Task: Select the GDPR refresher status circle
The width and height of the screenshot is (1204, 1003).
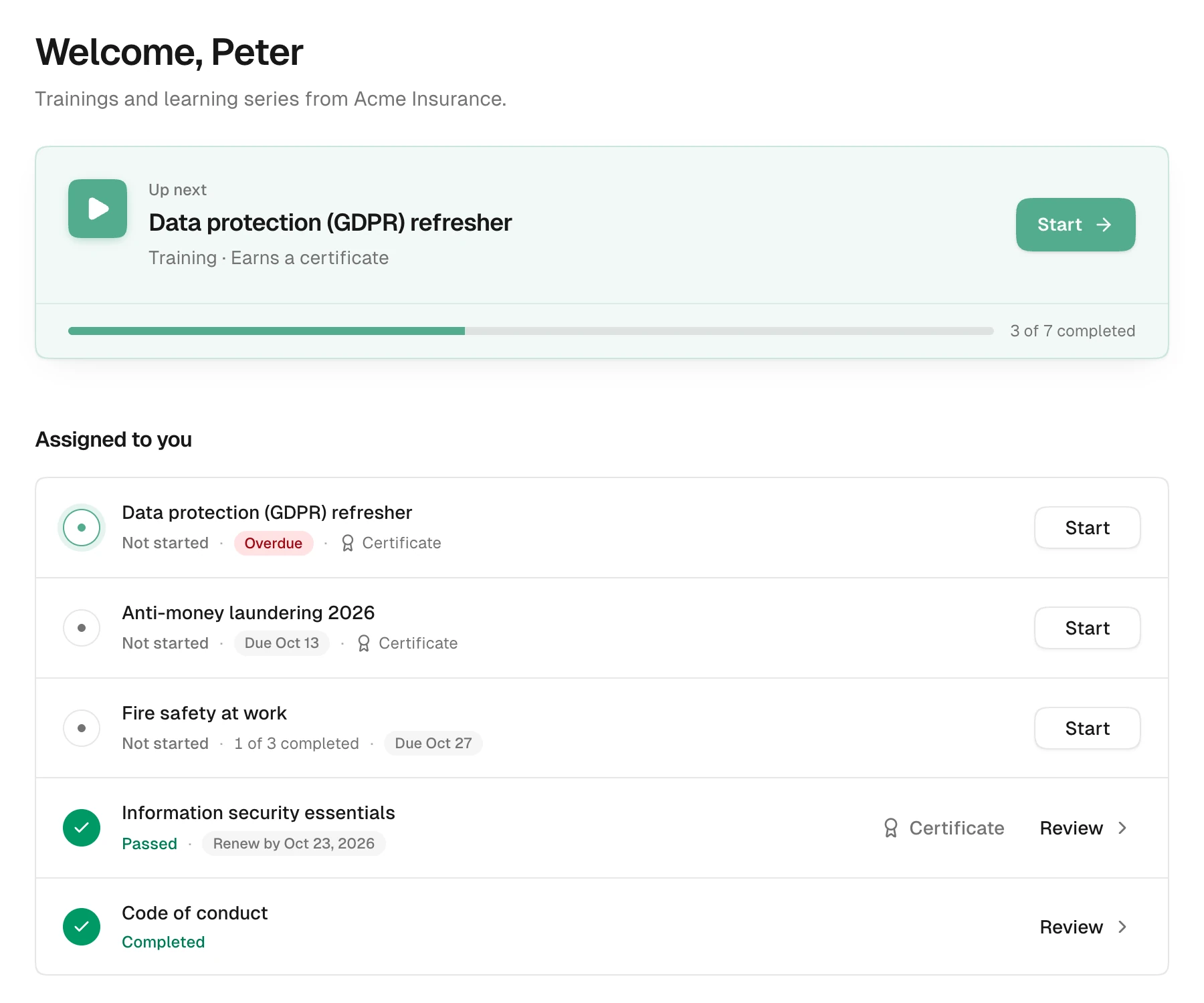Action: [82, 528]
